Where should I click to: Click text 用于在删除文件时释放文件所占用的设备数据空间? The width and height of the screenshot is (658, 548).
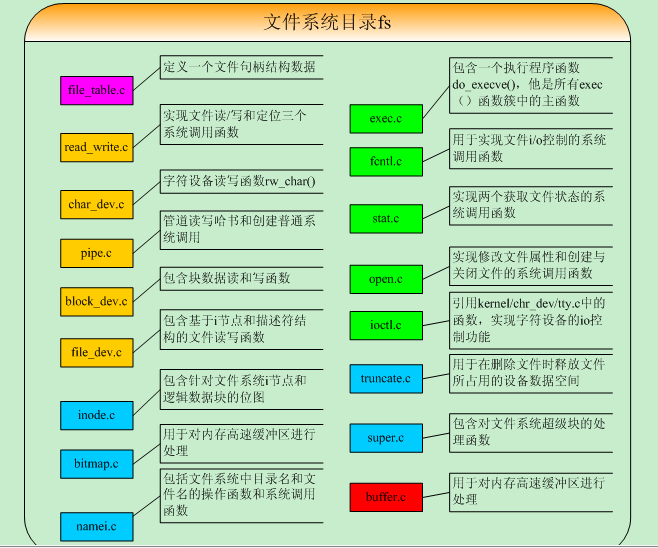[529, 373]
